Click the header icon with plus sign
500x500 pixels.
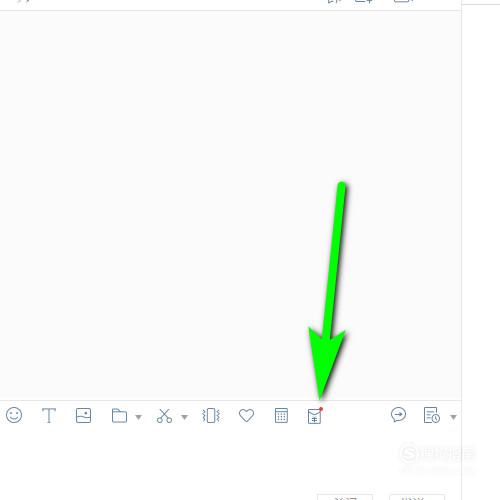point(364,2)
